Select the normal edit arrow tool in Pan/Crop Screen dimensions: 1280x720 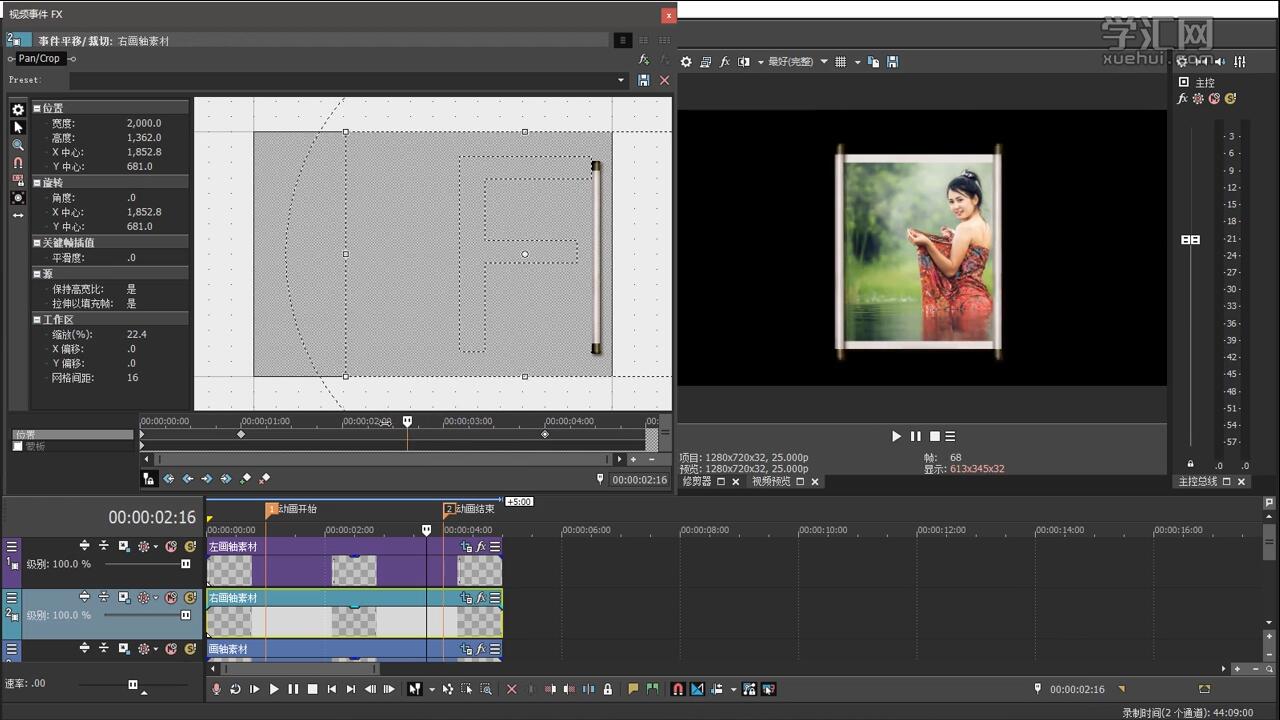tap(17, 127)
